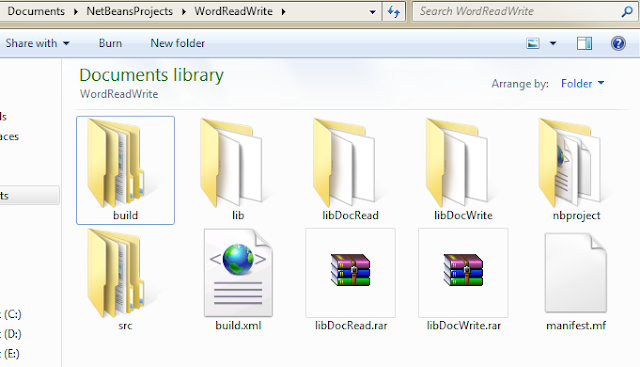This screenshot has width=640, height=367.
Task: Click the search magnifier icon
Action: pos(627,11)
